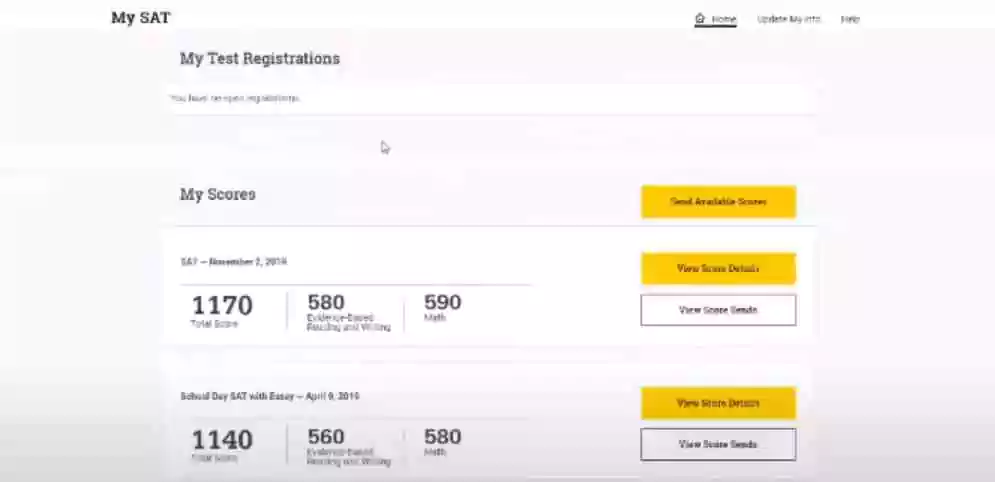The height and width of the screenshot is (482, 995).
Task: Select the School Day SAT with Essay heading
Action: tap(269, 397)
